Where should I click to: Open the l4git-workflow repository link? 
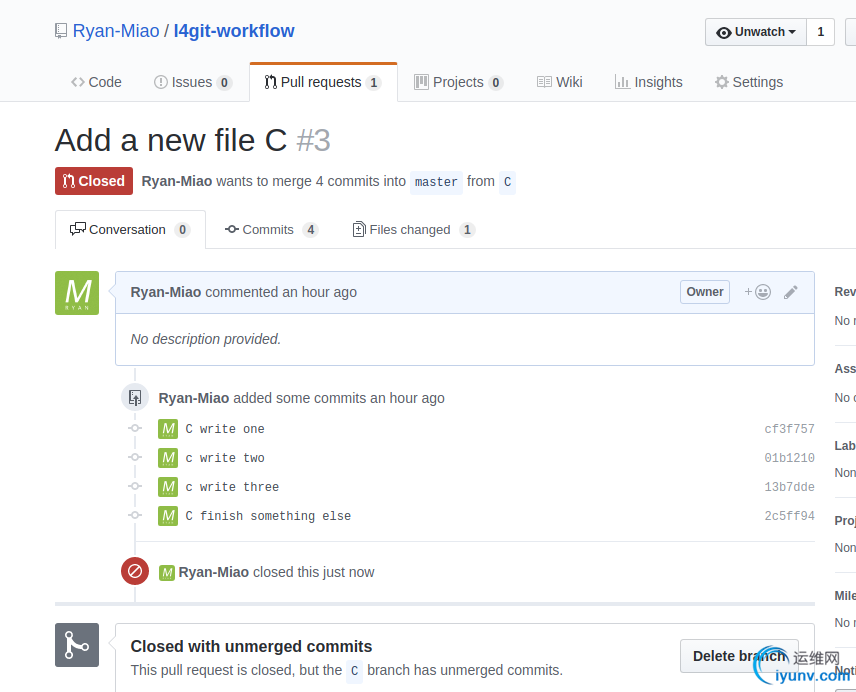(234, 31)
